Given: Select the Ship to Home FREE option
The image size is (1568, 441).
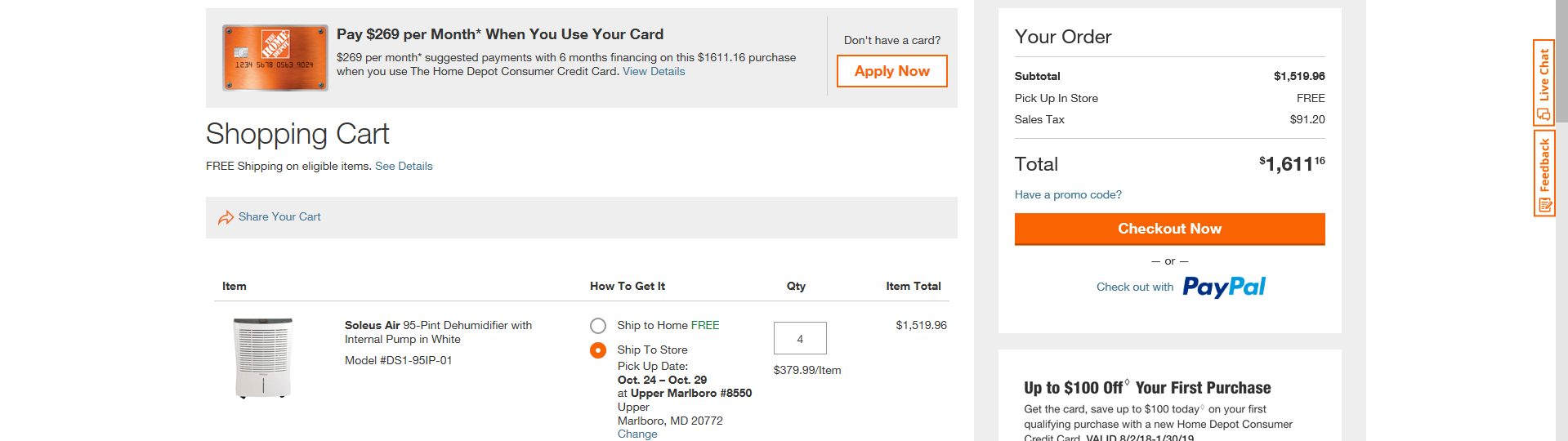Looking at the screenshot, I should tap(598, 326).
